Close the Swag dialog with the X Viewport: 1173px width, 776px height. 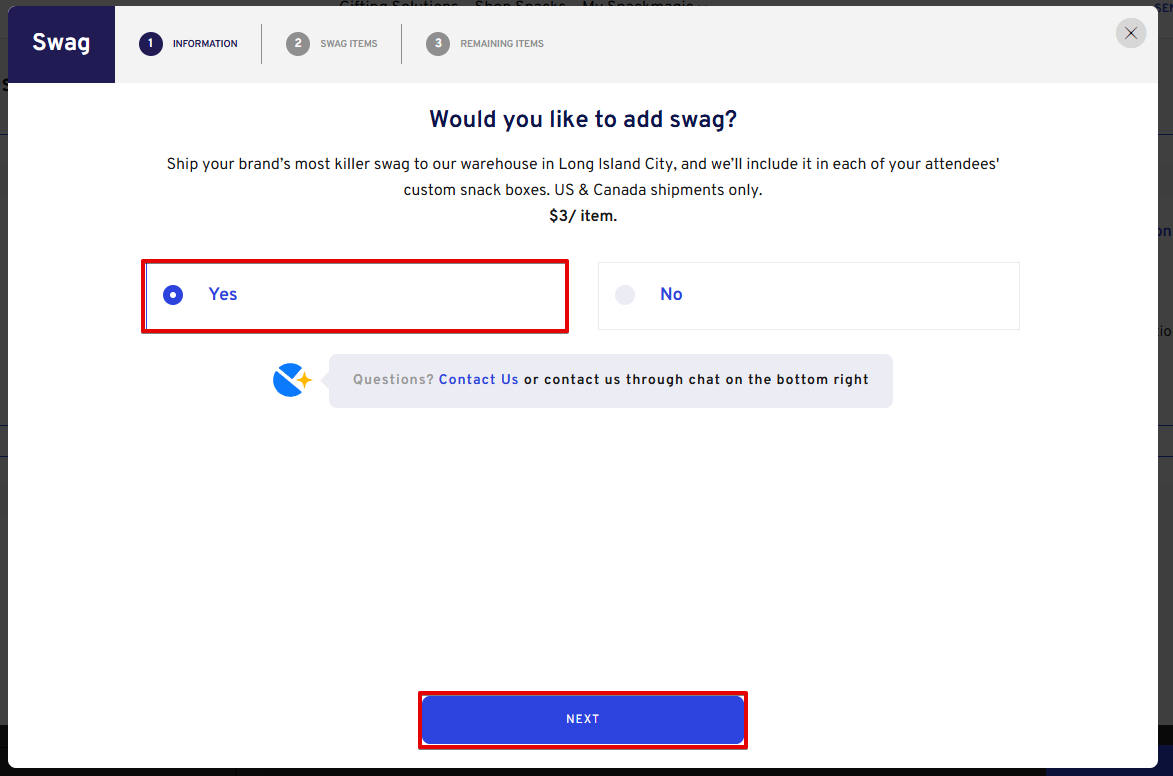coord(1131,33)
